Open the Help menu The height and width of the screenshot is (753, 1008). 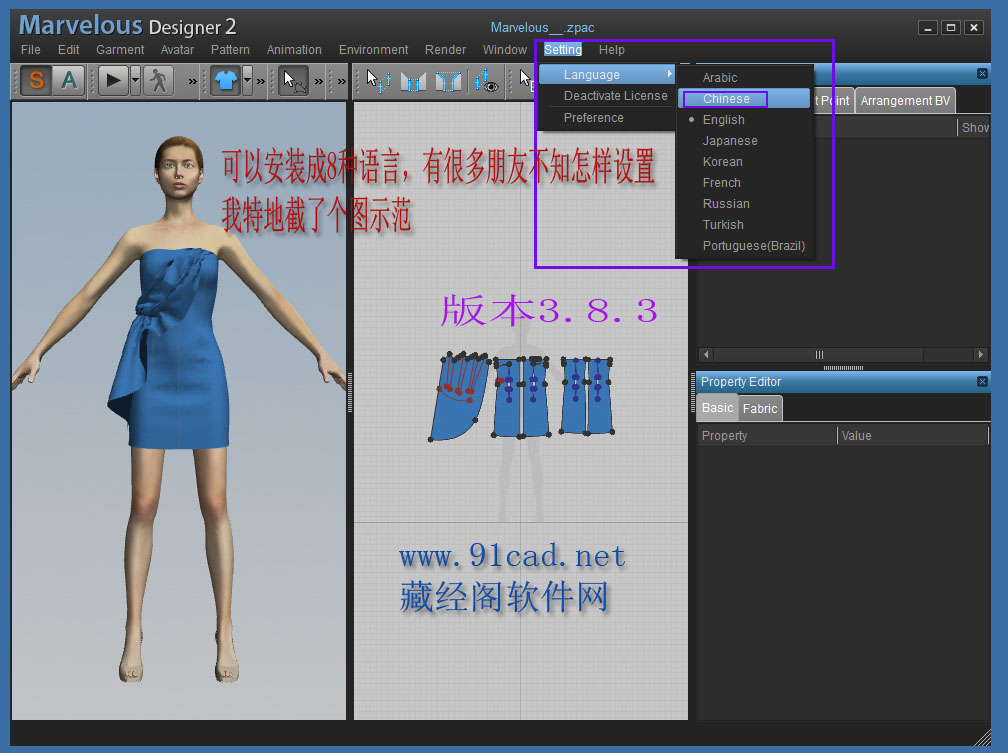tap(611, 50)
